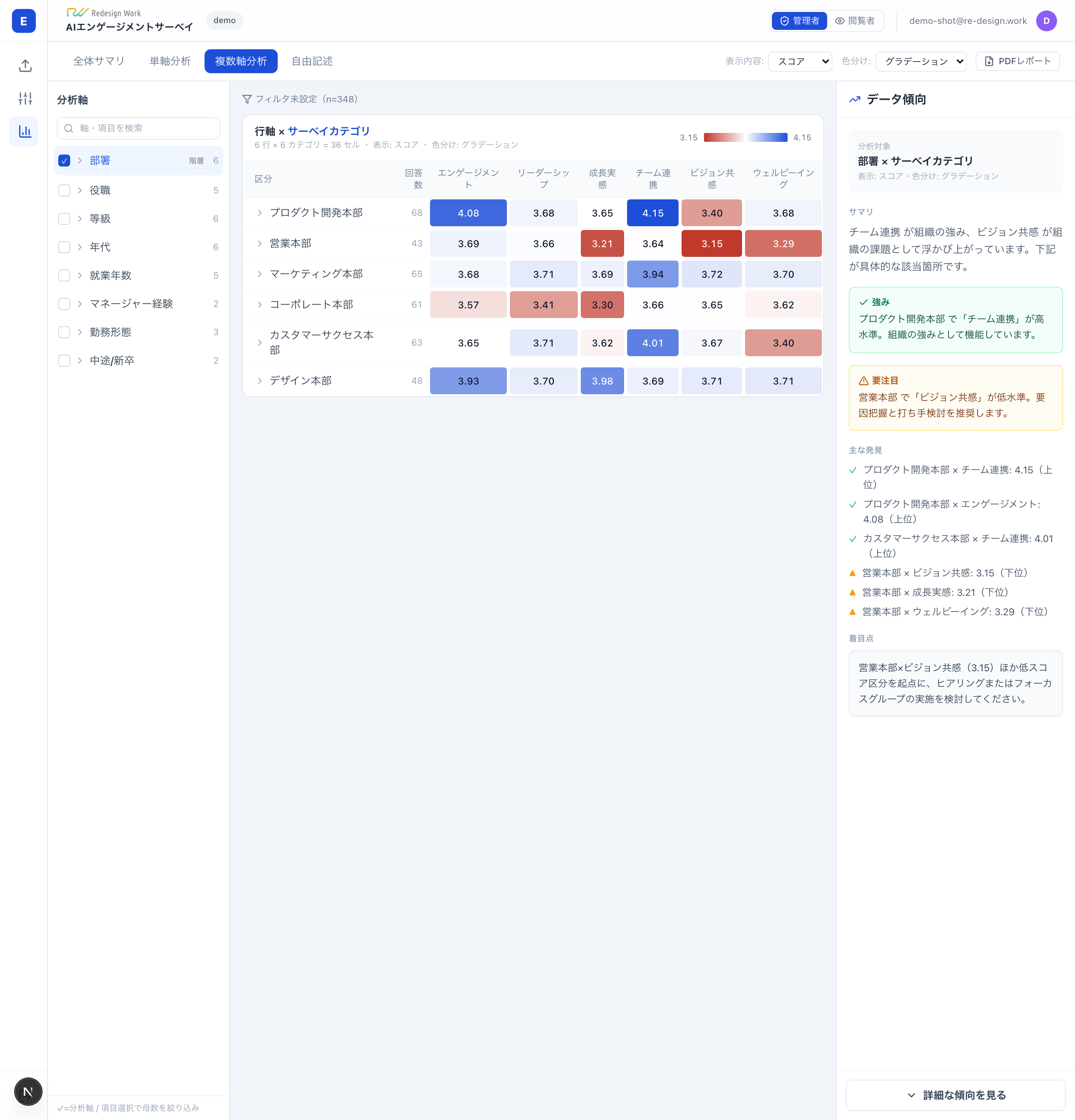Open the upload icon in left sidebar
This screenshot has height=1120, width=1075.
point(25,66)
